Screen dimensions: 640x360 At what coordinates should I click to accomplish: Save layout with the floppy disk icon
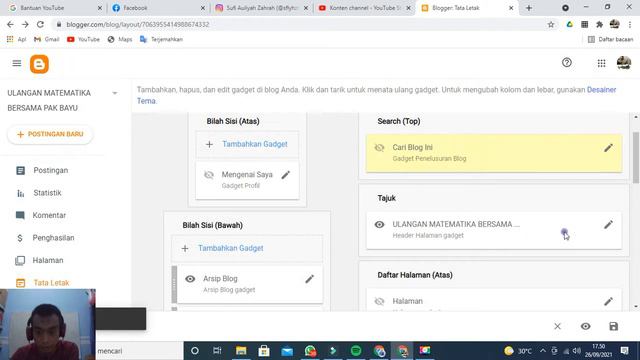click(x=613, y=326)
